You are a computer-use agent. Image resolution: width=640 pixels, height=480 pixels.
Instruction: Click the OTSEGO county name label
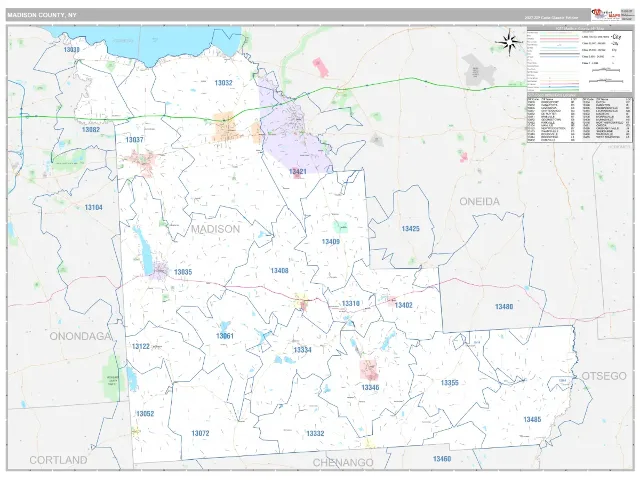(604, 376)
